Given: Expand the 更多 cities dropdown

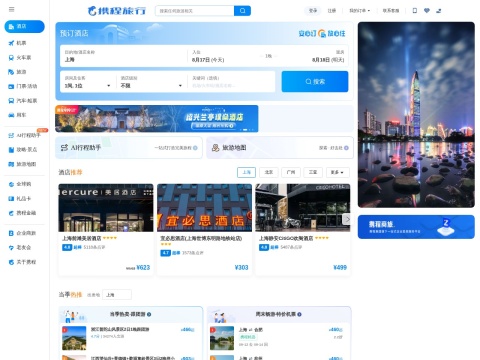Looking at the screenshot, I should 338,172.
